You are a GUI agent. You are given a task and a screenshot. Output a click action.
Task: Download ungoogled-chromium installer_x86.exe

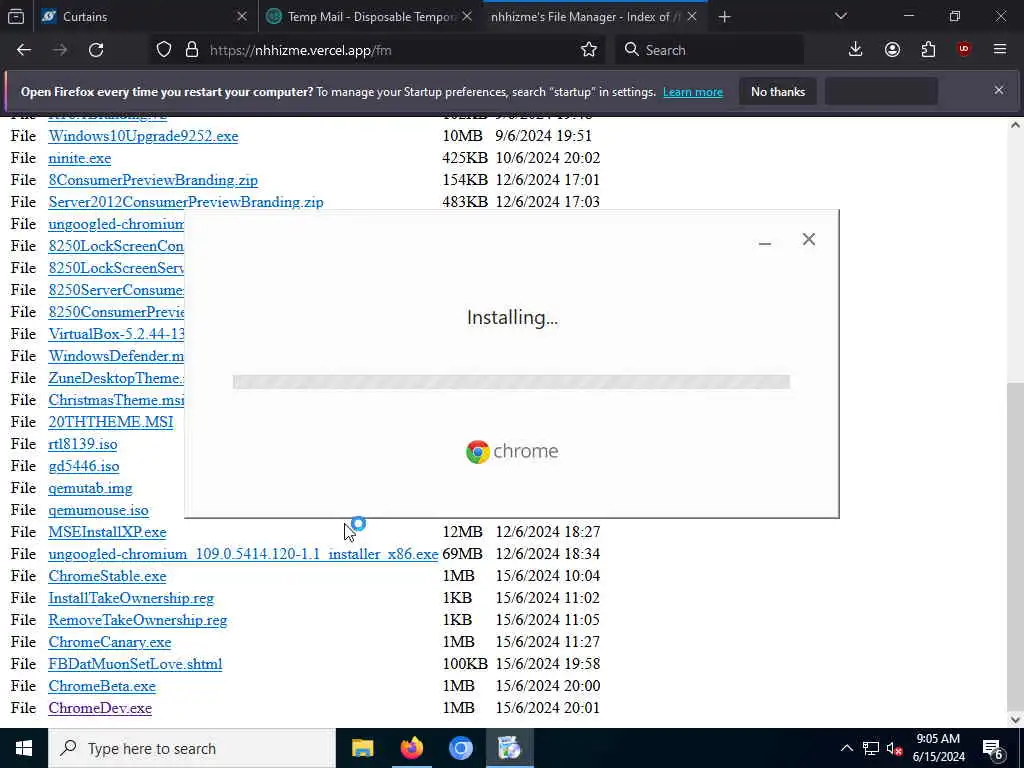coord(243,554)
